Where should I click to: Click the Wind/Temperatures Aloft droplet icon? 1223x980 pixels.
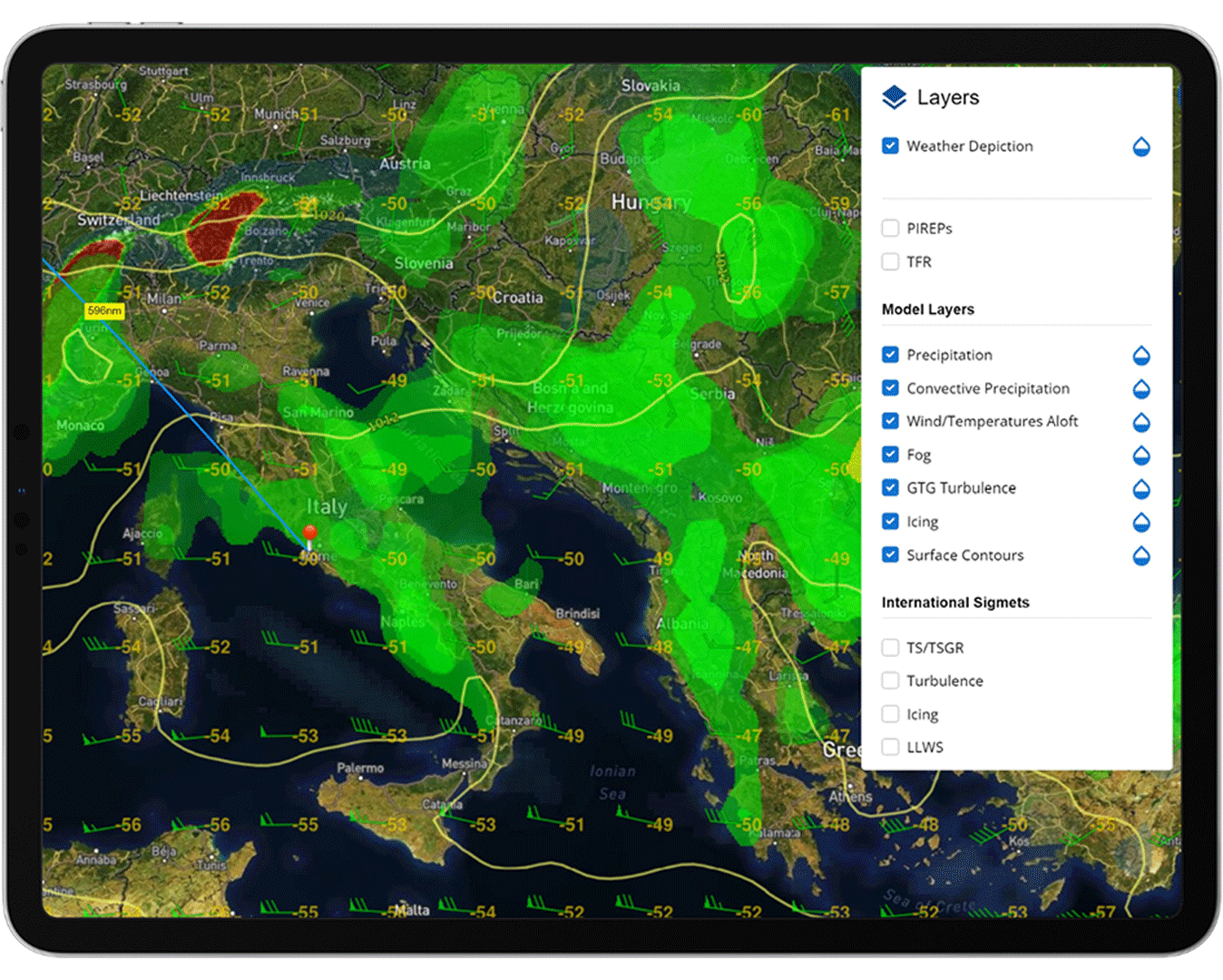(x=1140, y=421)
